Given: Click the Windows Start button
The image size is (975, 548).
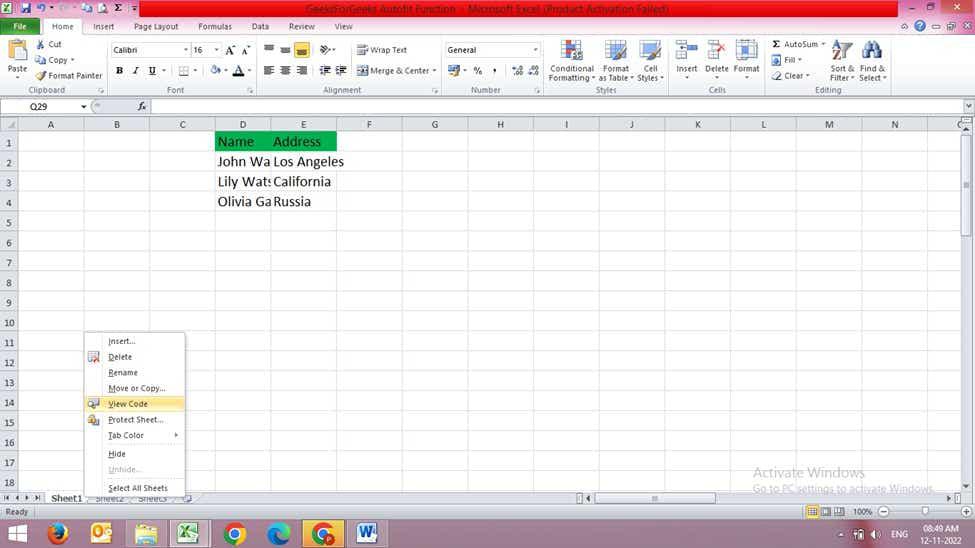Looking at the screenshot, I should click(17, 534).
